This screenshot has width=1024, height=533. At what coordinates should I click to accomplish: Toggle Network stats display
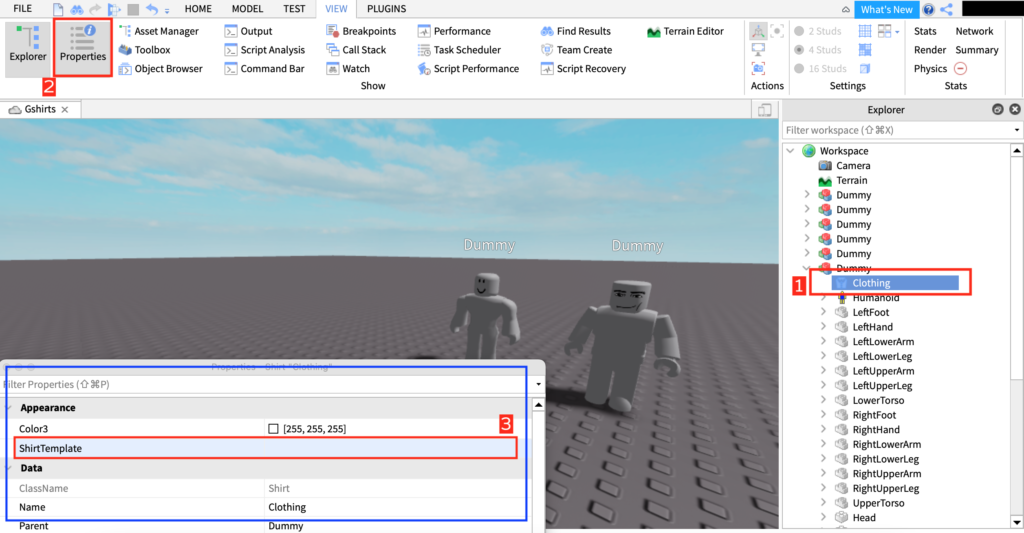click(974, 31)
